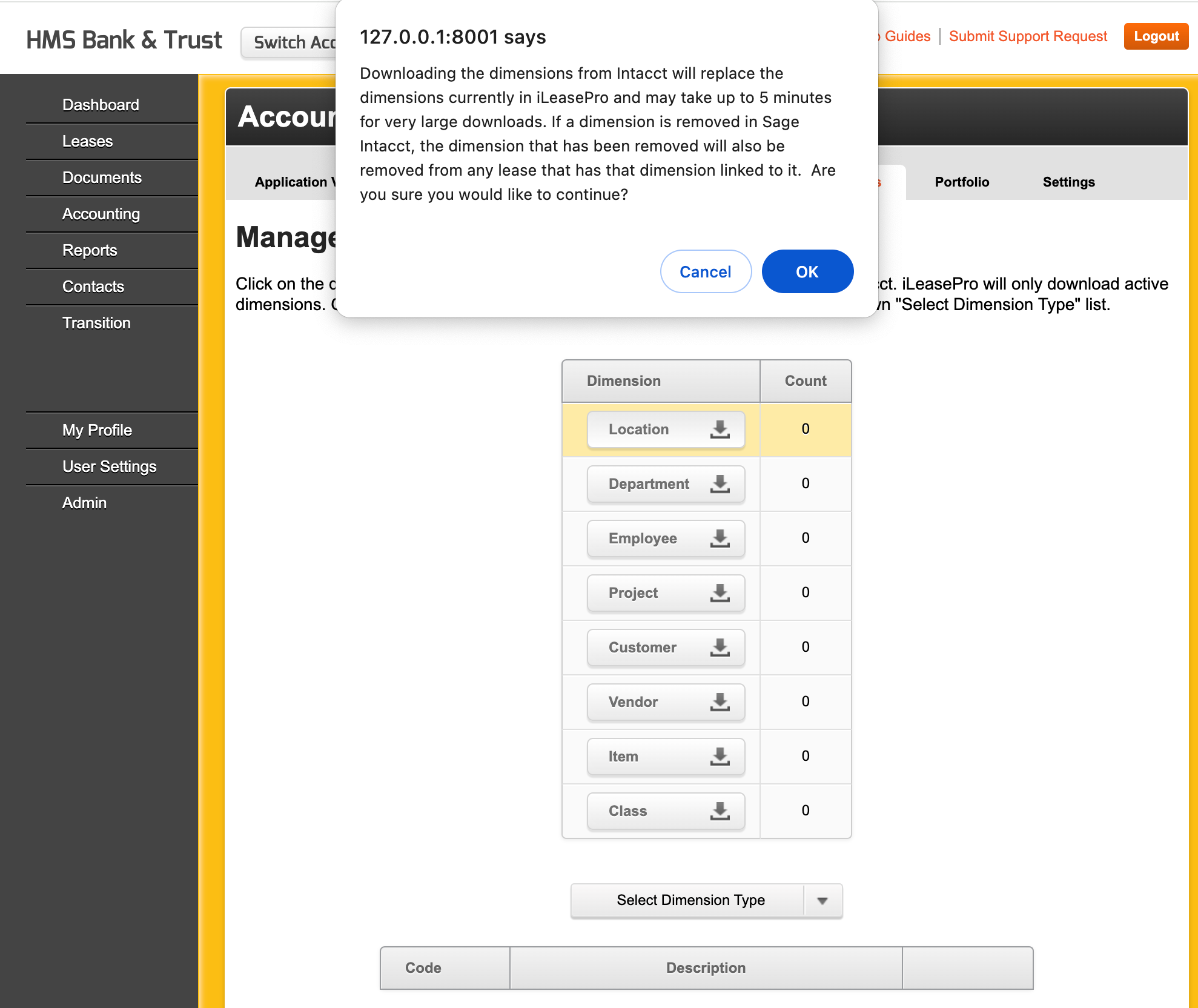
Task: Click the Employee download icon
Action: point(720,539)
